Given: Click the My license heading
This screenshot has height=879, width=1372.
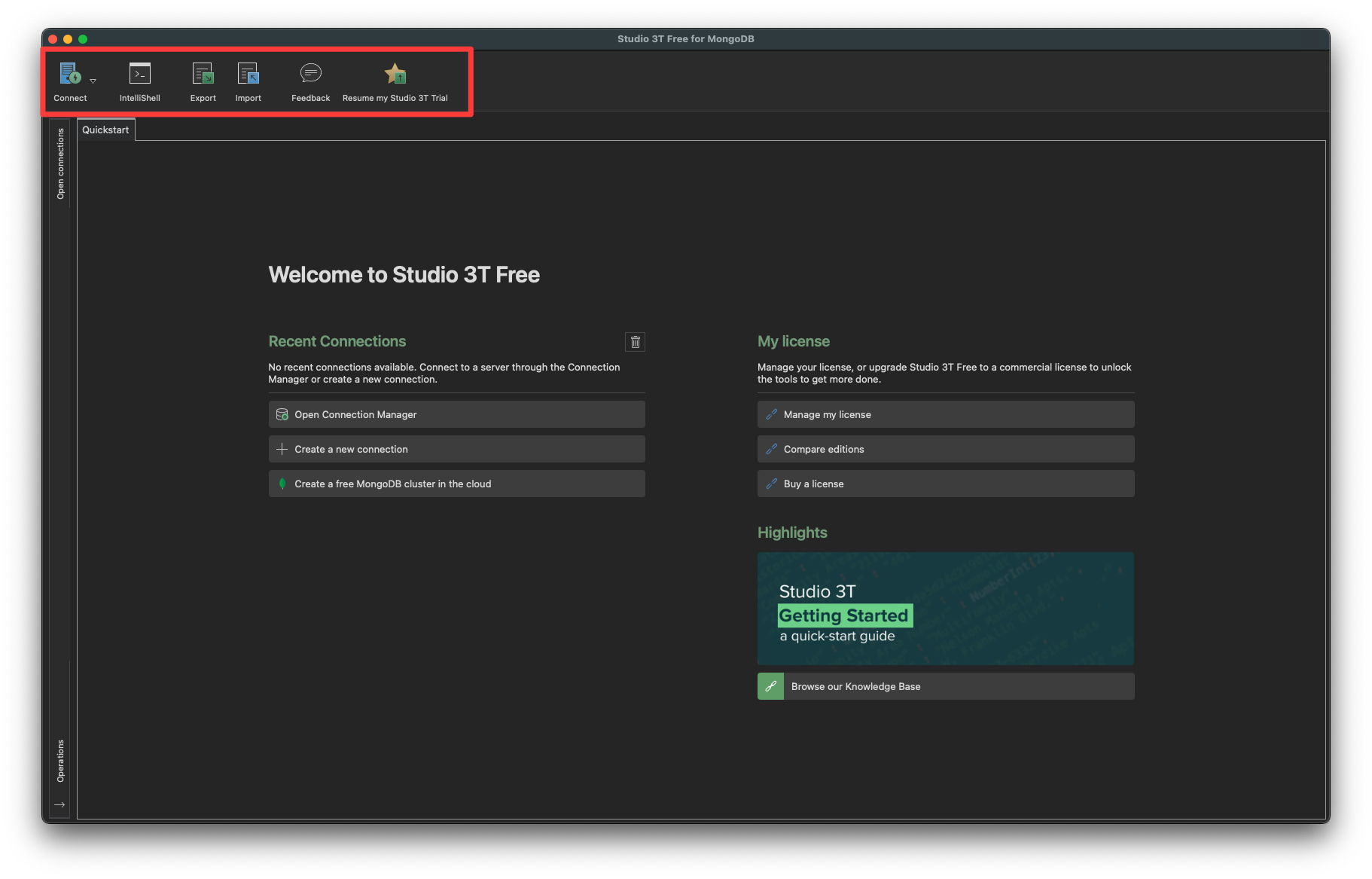Looking at the screenshot, I should coord(794,341).
